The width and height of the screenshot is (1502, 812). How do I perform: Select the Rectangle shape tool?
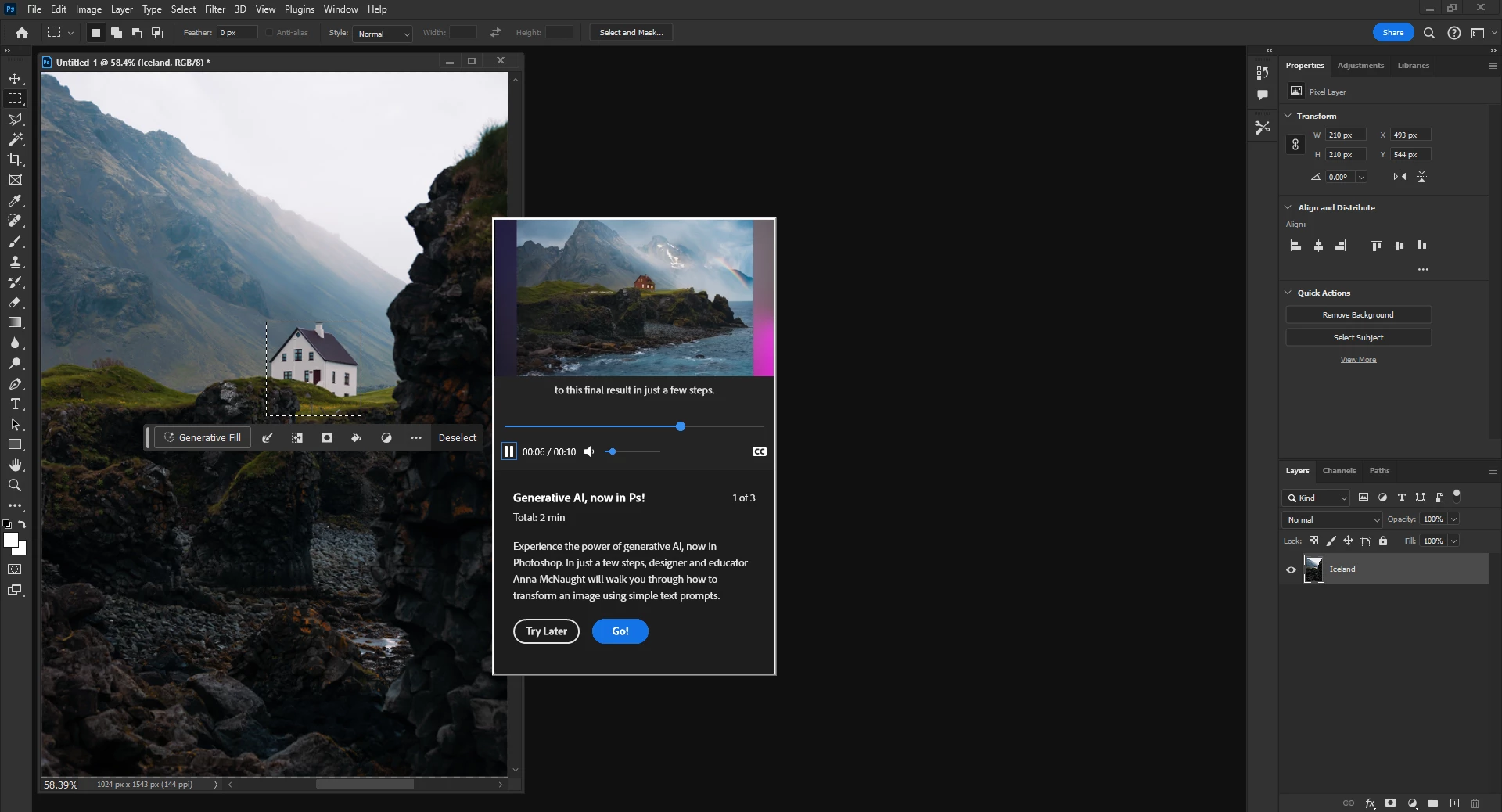click(15, 444)
